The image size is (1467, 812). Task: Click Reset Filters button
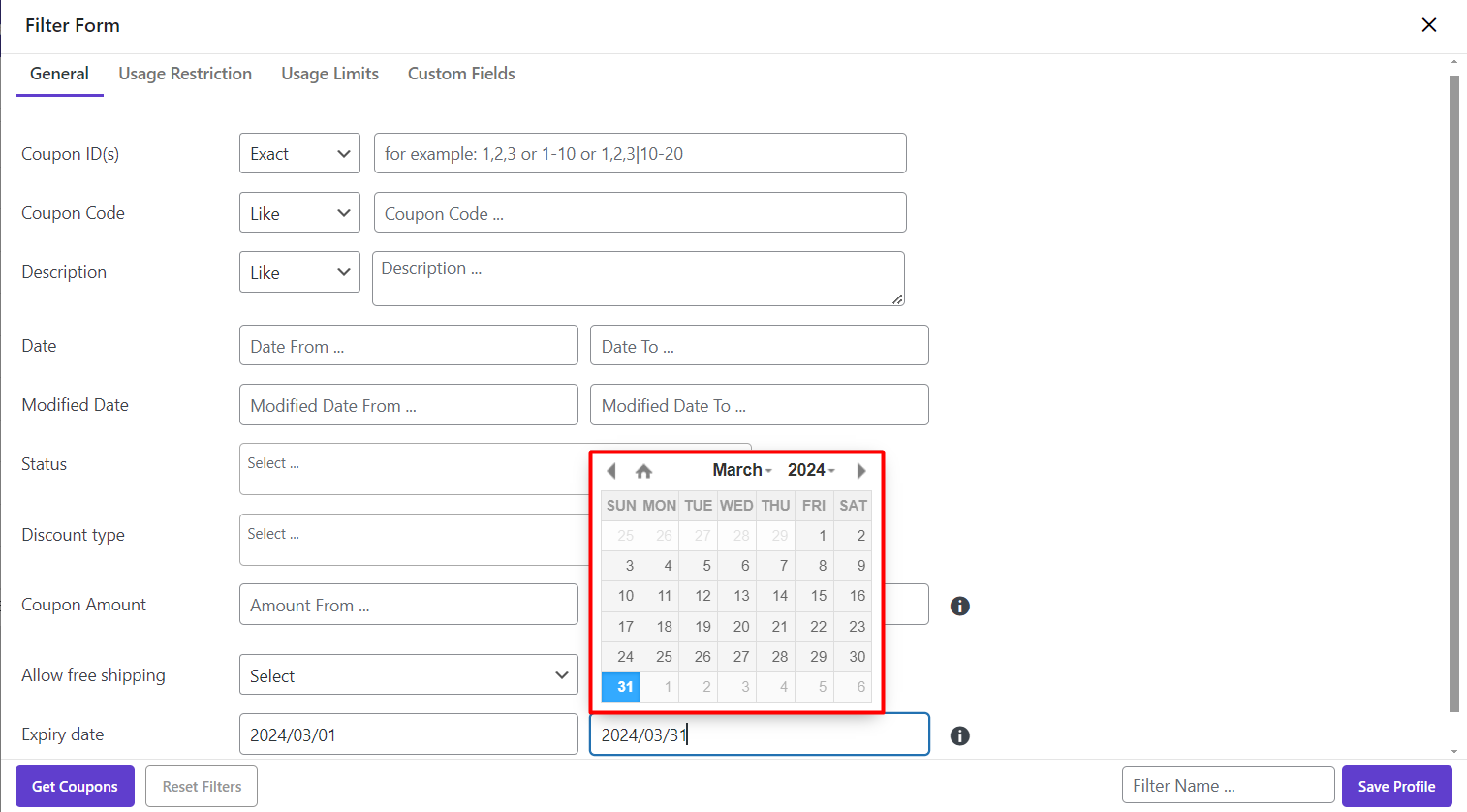tap(202, 786)
